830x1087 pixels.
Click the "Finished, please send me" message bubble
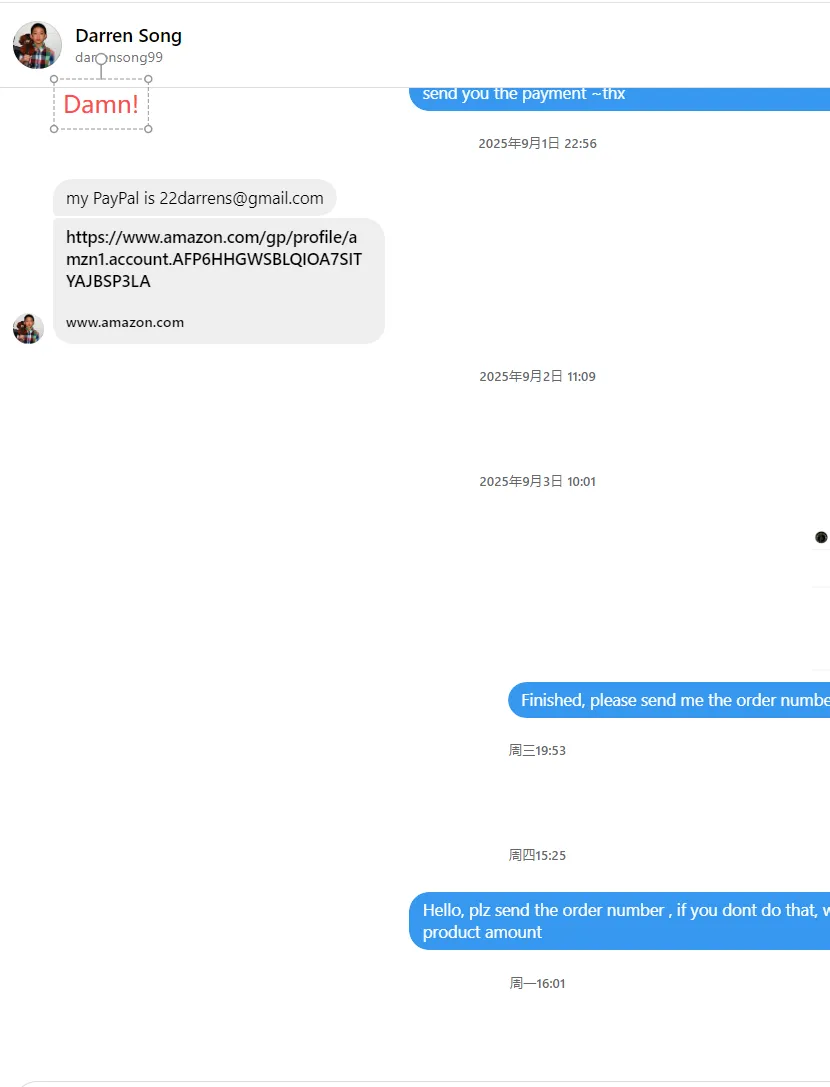(669, 700)
